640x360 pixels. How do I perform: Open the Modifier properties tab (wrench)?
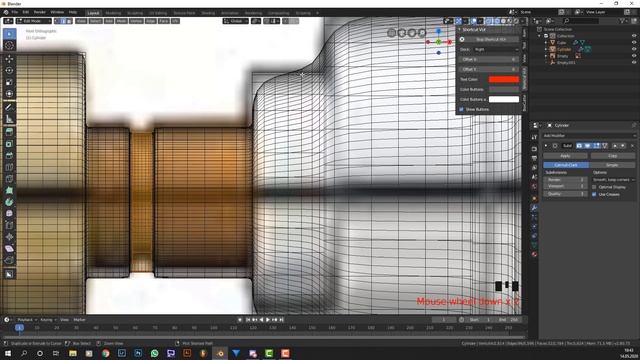(x=534, y=208)
